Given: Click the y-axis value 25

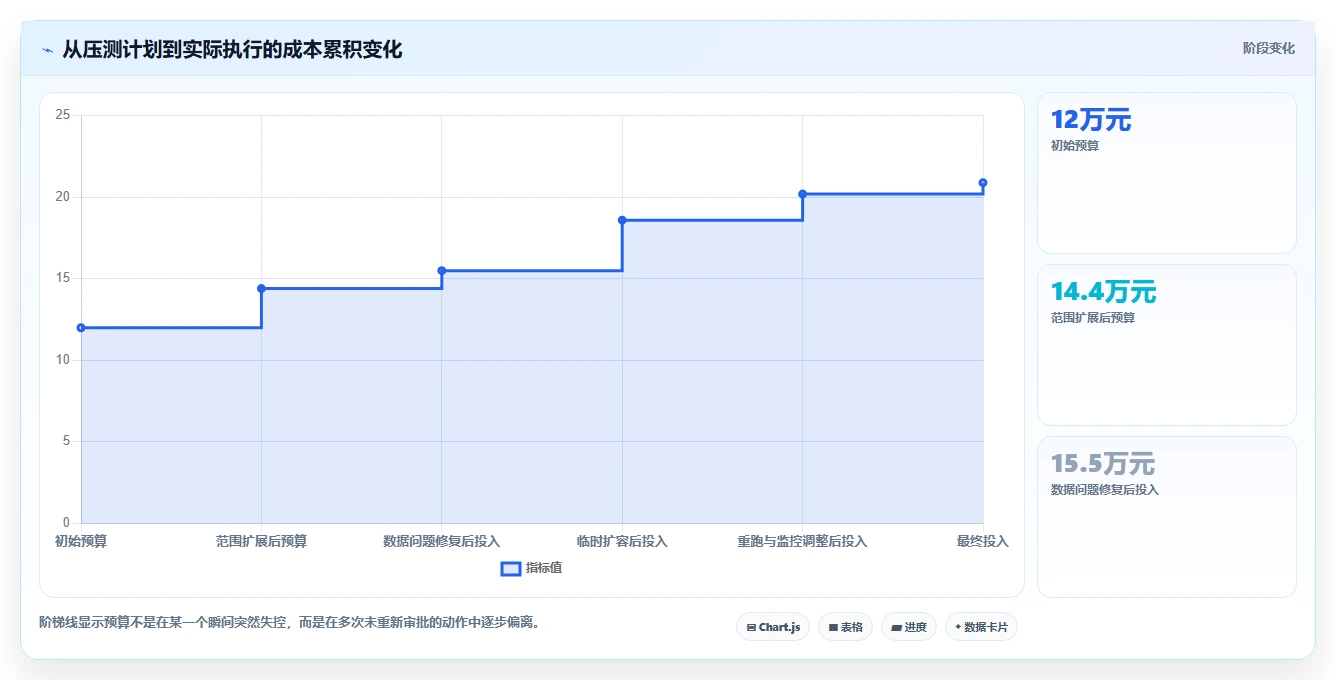Looking at the screenshot, I should (x=63, y=115).
